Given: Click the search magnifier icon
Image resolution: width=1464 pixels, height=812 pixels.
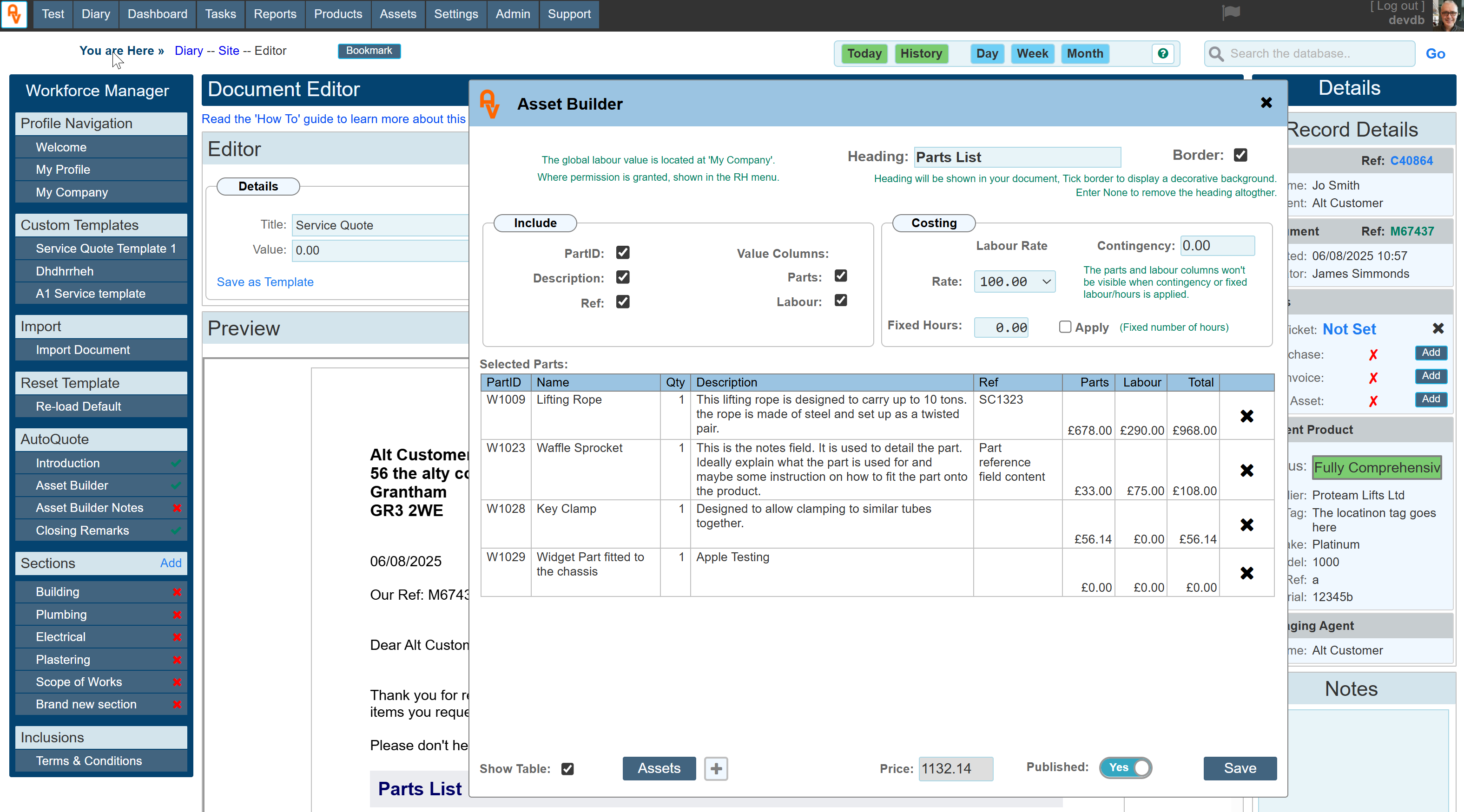Looking at the screenshot, I should point(1216,54).
